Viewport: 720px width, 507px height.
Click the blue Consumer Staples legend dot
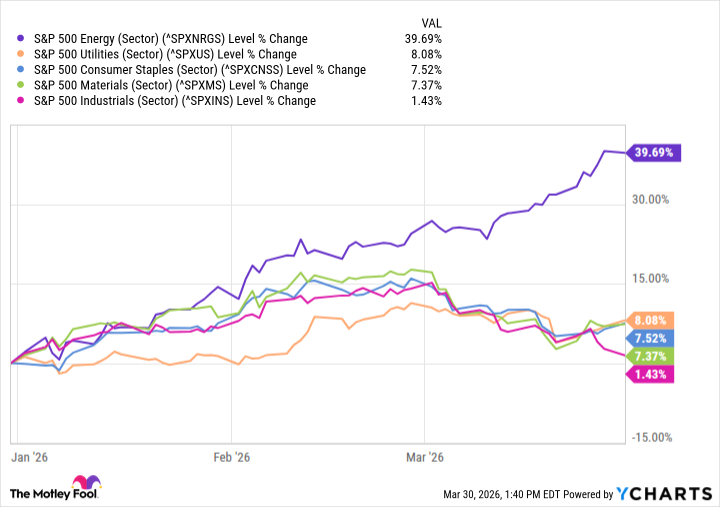(x=22, y=70)
